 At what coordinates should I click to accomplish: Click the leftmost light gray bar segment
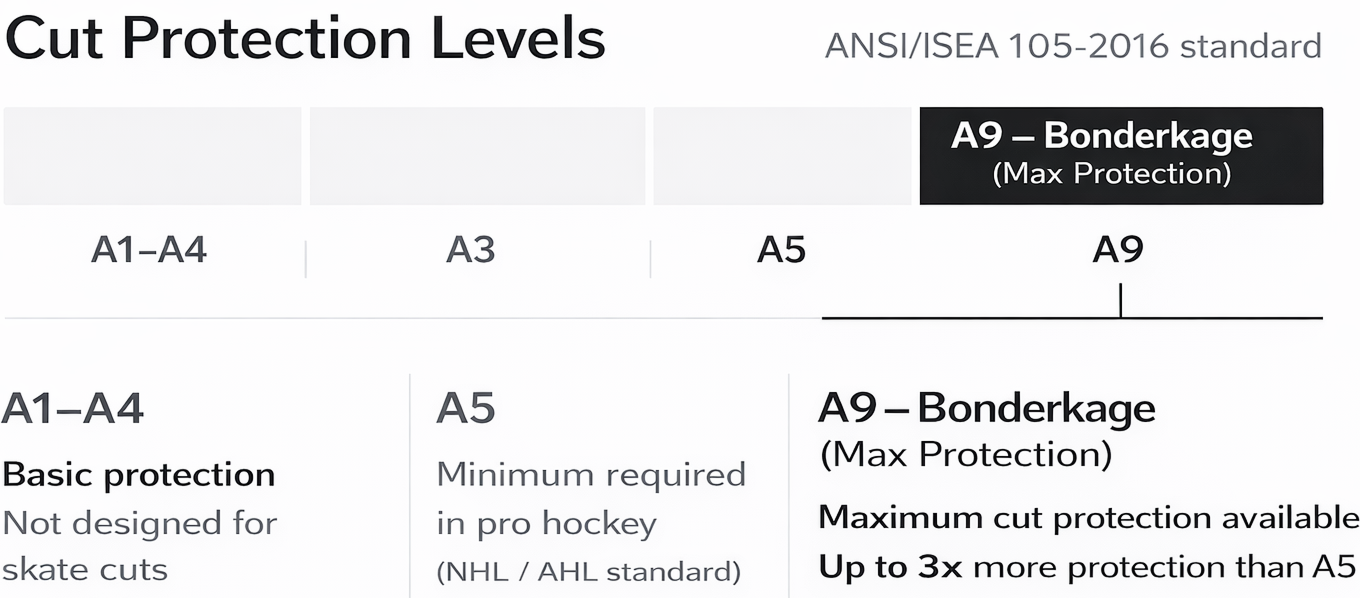click(152, 155)
